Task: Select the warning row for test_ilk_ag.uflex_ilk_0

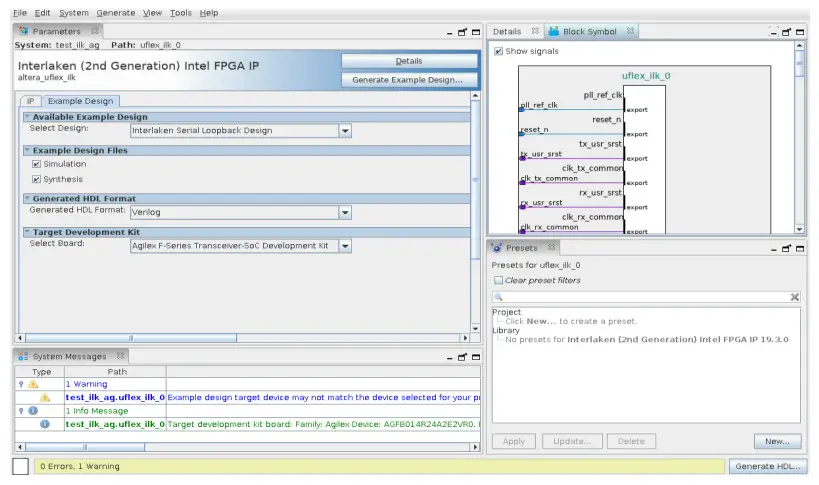Action: 248,398
